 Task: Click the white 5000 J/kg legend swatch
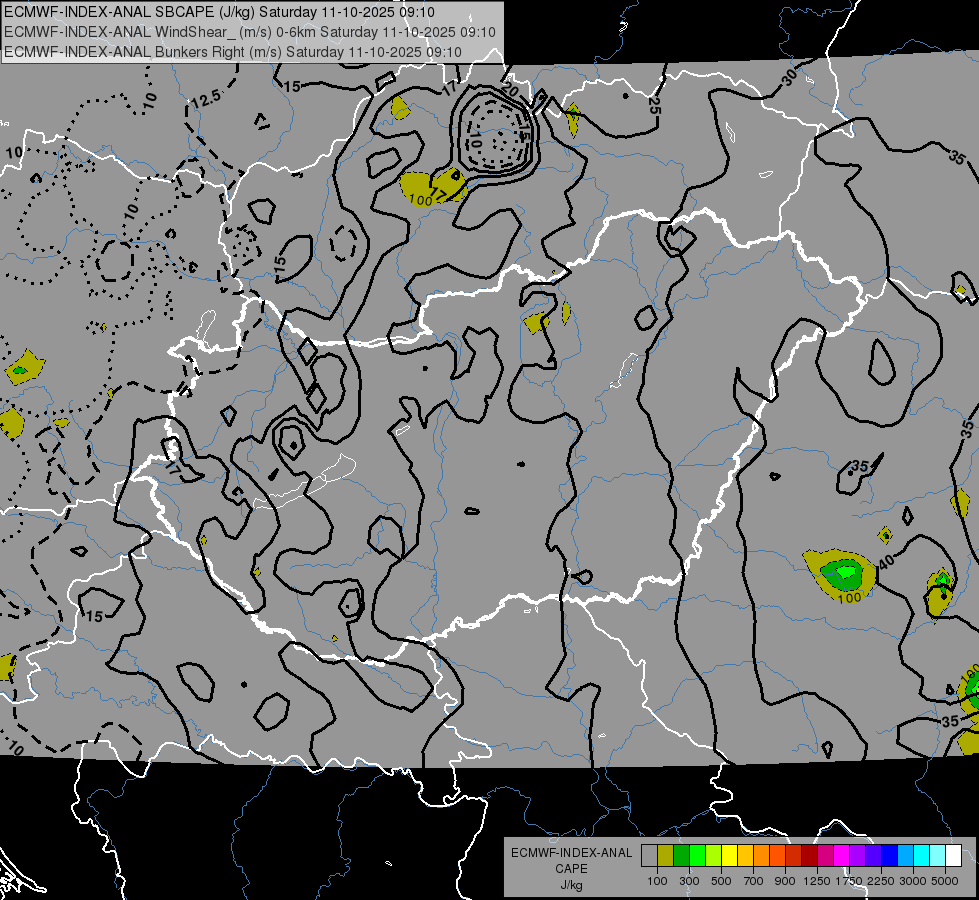953,855
